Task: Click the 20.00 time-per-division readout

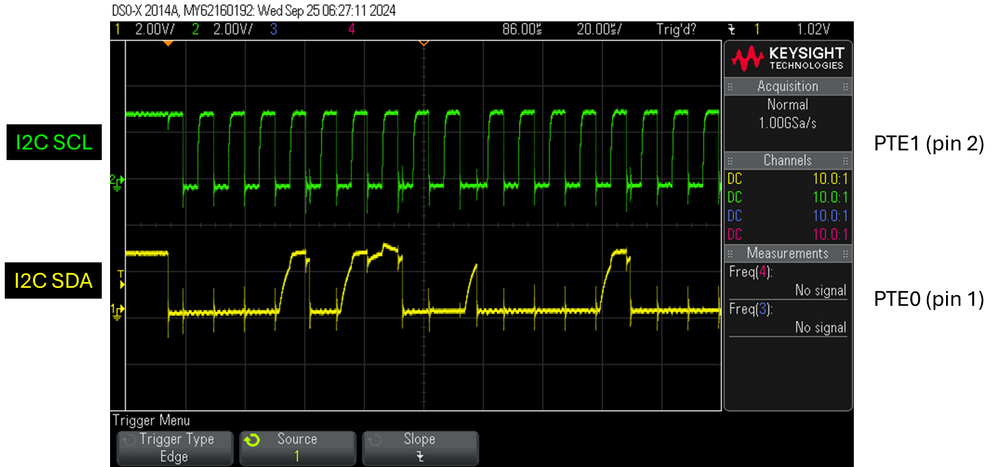Action: tap(600, 29)
